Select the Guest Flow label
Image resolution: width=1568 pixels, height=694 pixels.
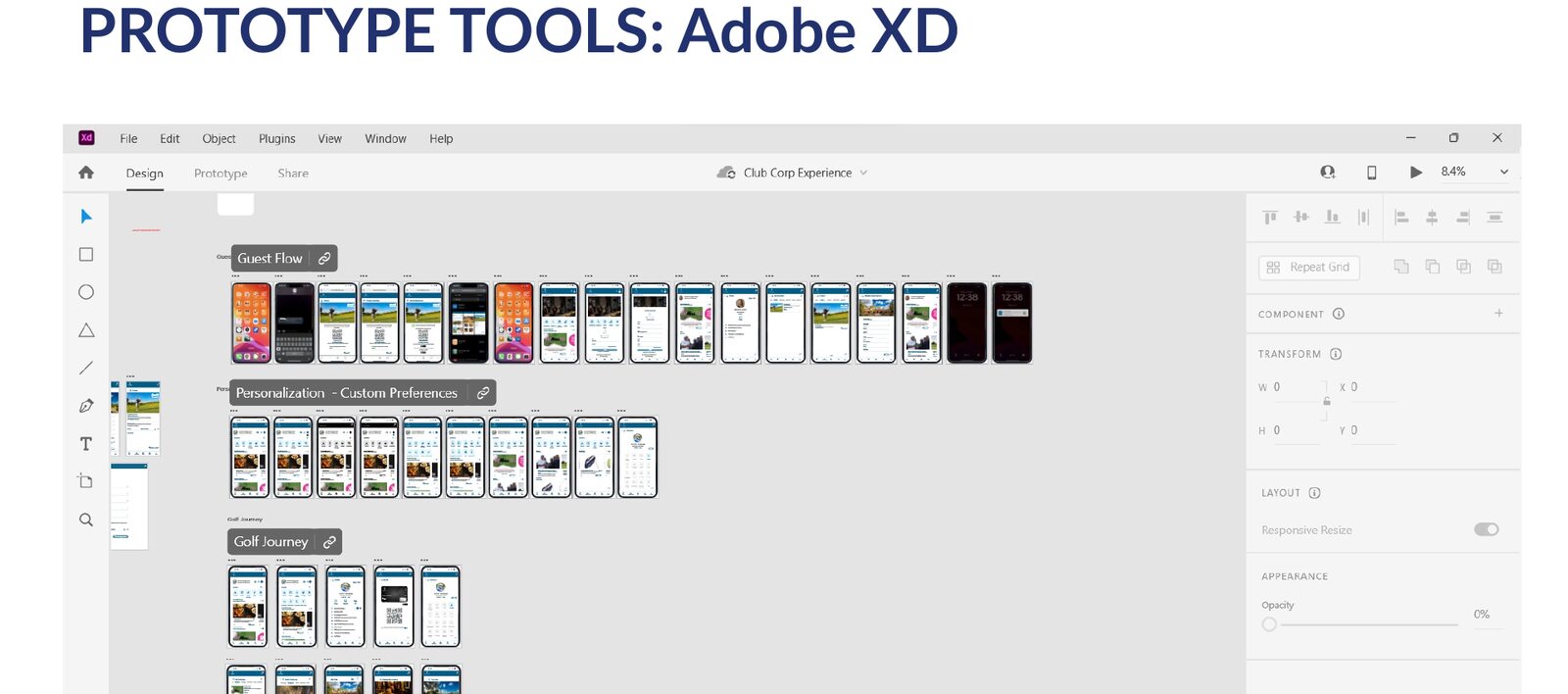(x=269, y=259)
